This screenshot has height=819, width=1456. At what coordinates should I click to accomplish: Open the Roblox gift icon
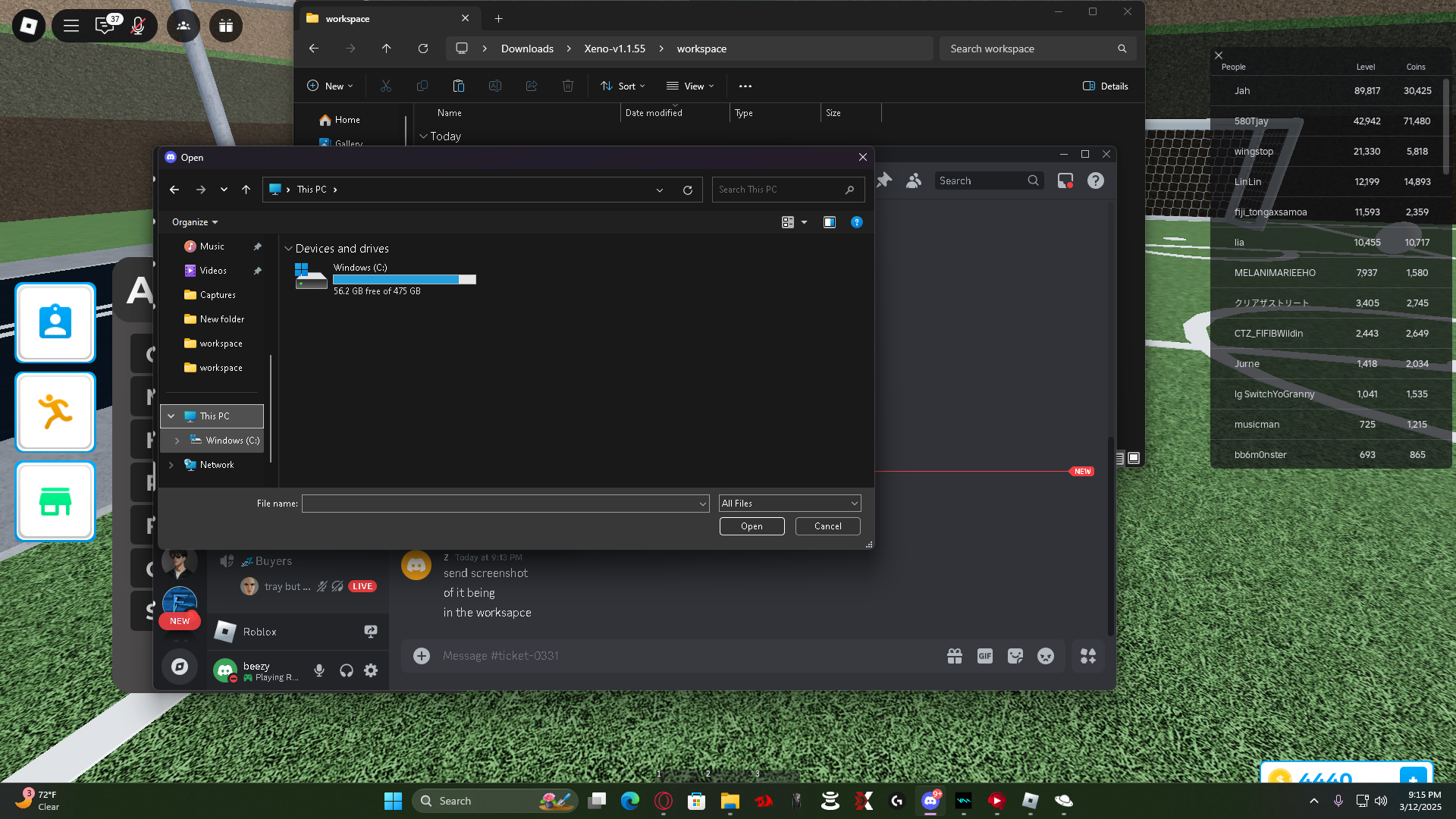226,26
